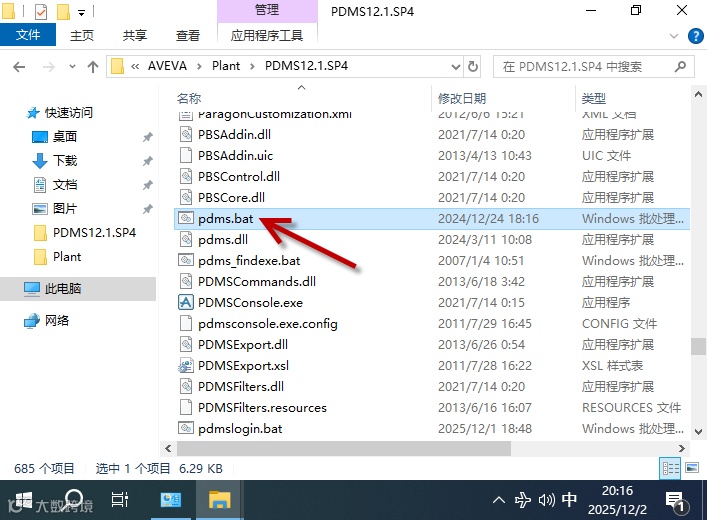Click the vertical scrollbar thumb in file list

[698, 346]
